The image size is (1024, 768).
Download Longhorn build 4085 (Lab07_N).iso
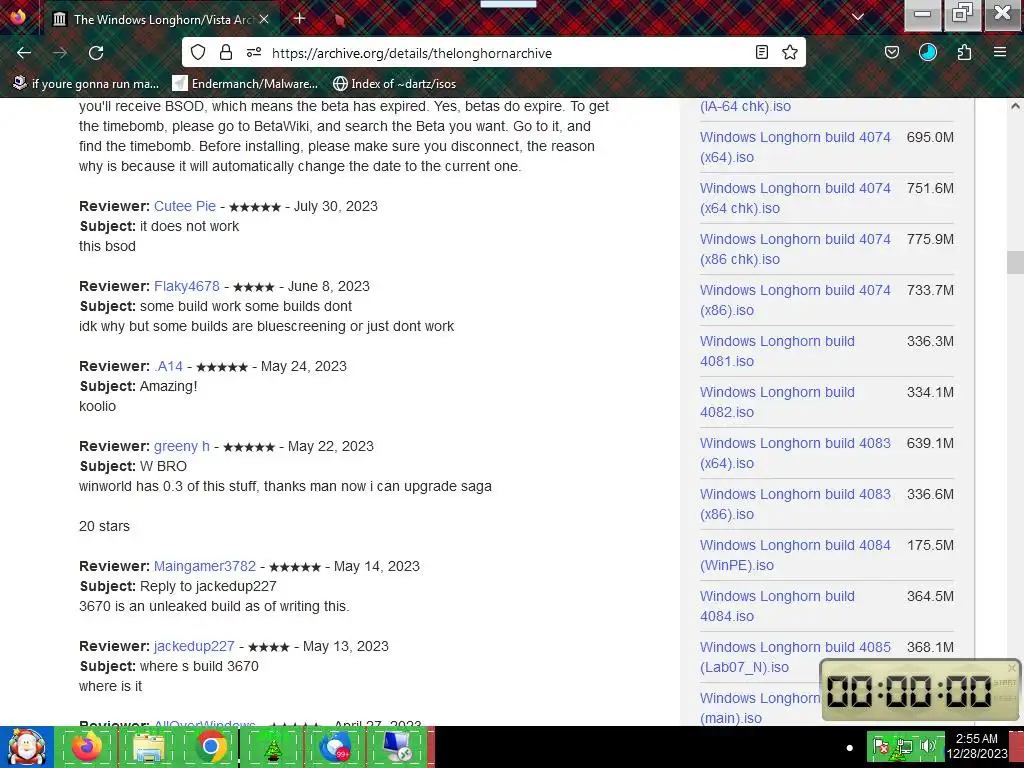[x=795, y=657]
